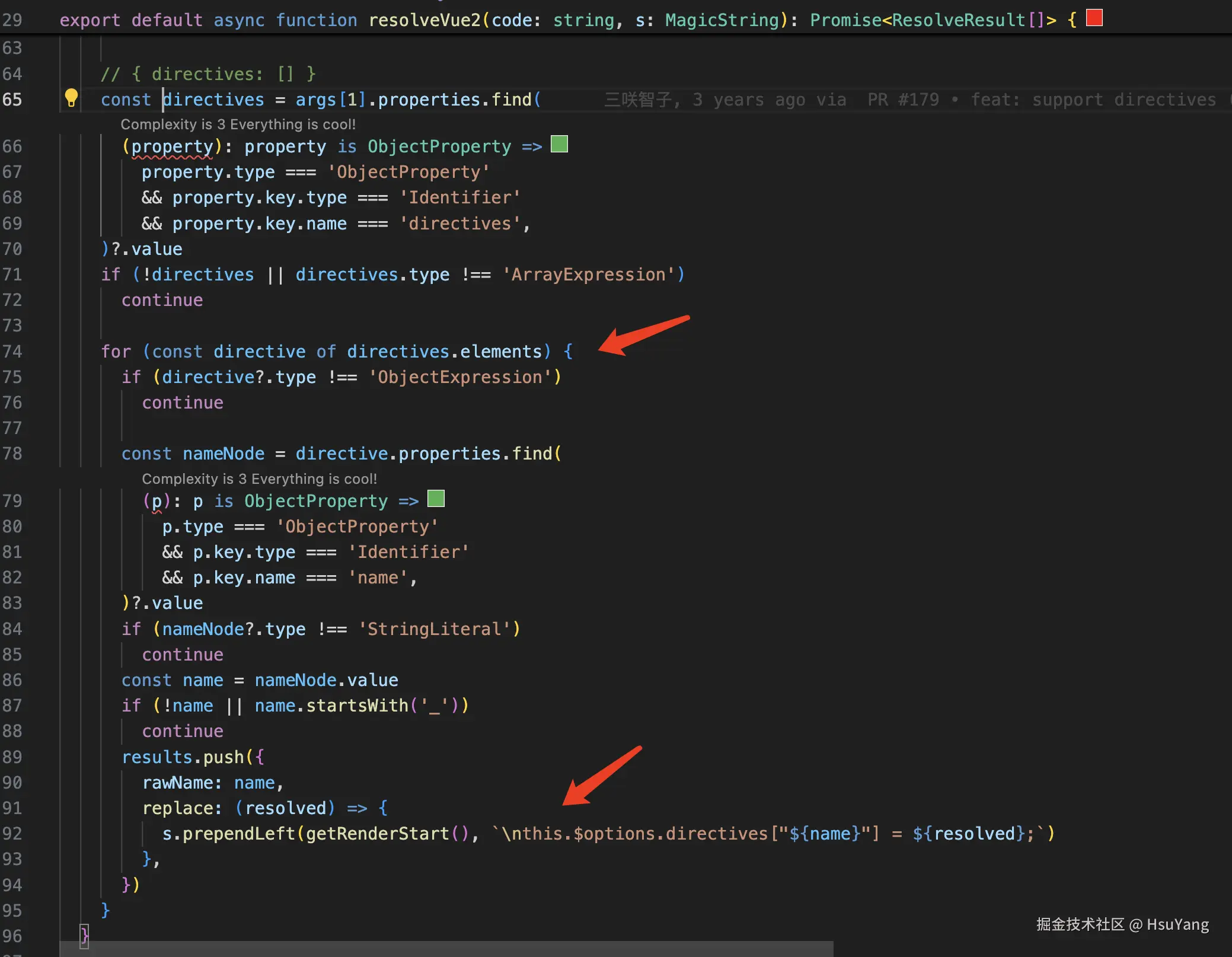The height and width of the screenshot is (957, 1232).
Task: Open the Complexity code lens above line 79
Action: (259, 479)
